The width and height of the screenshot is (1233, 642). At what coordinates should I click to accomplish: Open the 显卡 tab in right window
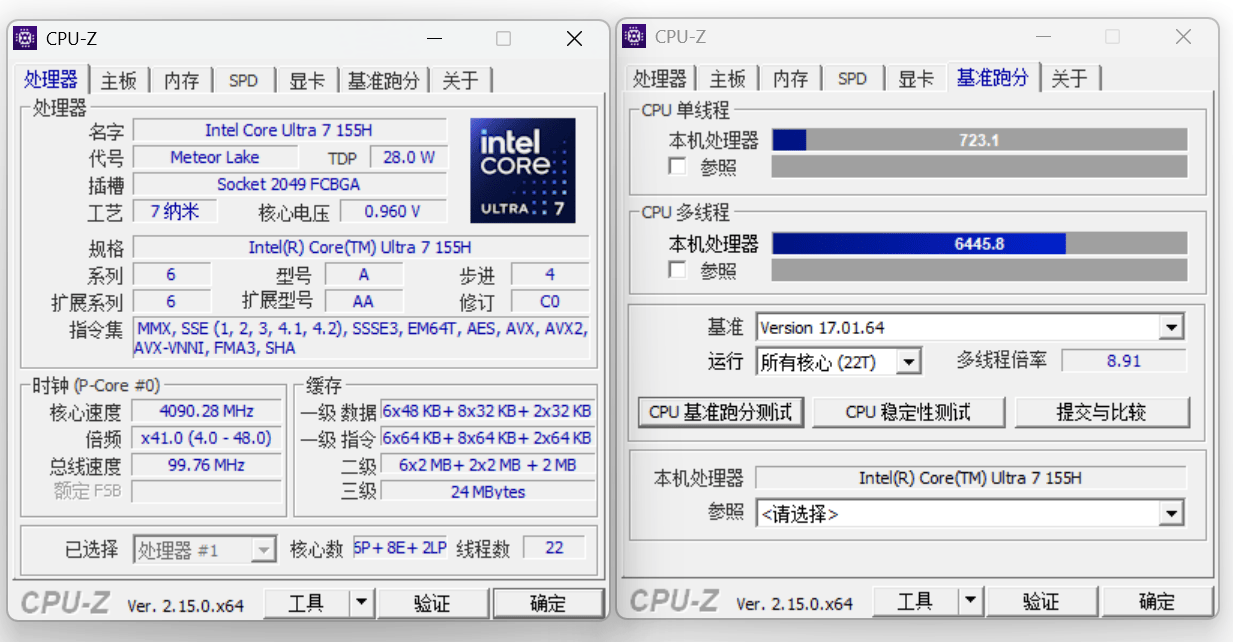click(915, 78)
